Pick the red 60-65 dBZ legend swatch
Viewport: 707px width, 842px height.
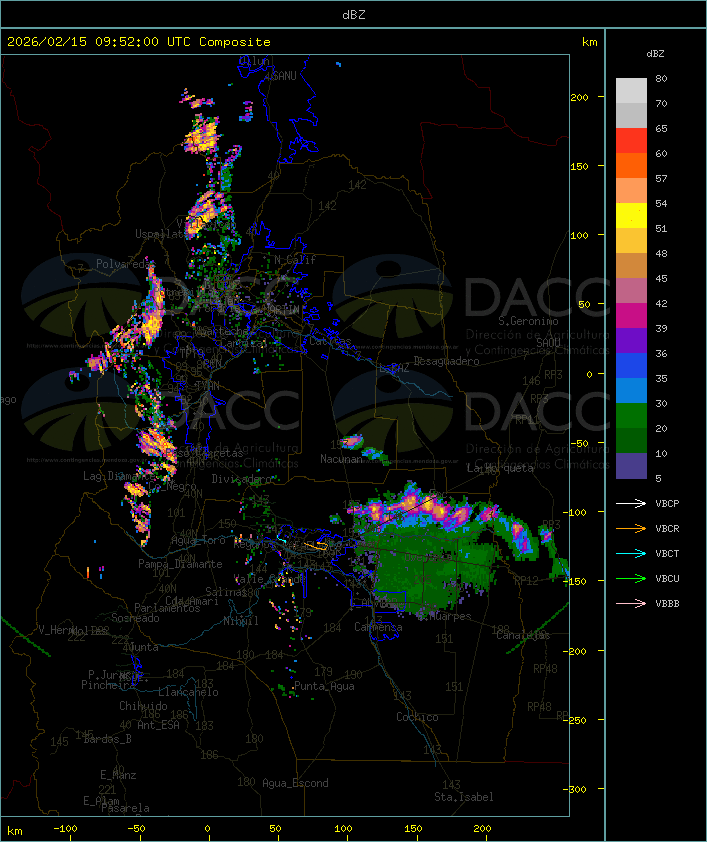point(631,141)
